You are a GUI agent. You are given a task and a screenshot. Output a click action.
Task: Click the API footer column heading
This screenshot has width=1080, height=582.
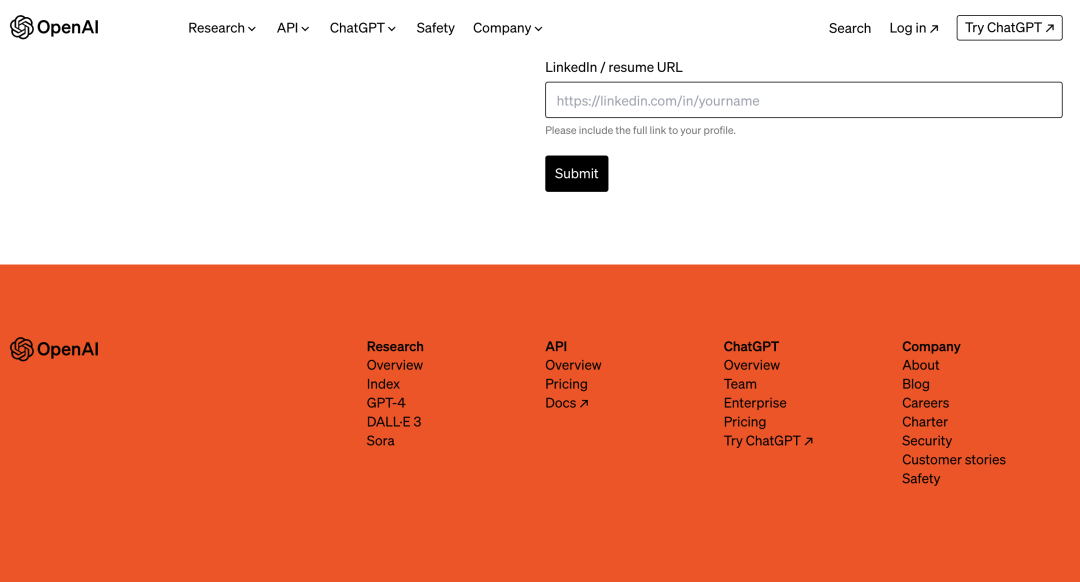coord(556,346)
